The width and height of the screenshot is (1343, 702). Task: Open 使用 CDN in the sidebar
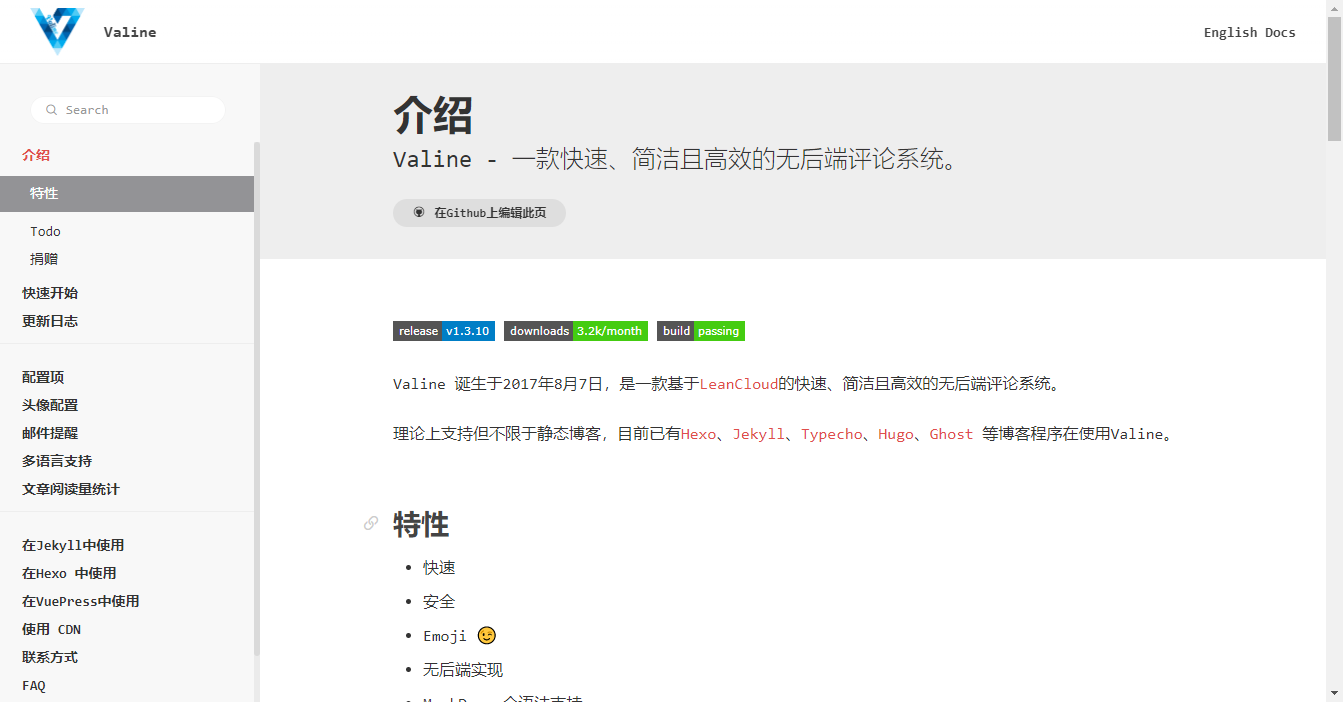51,629
